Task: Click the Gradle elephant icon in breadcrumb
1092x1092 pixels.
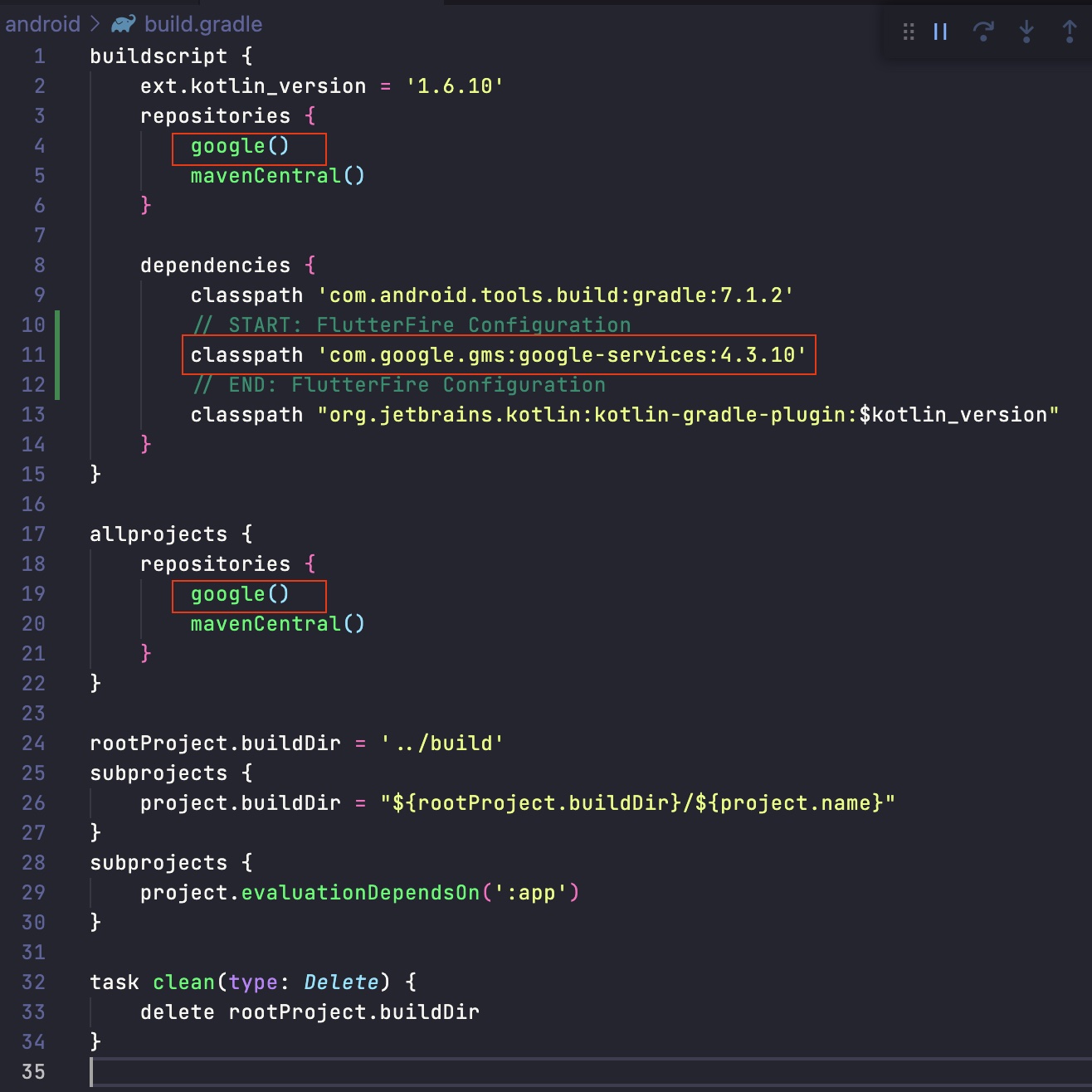Action: (124, 24)
